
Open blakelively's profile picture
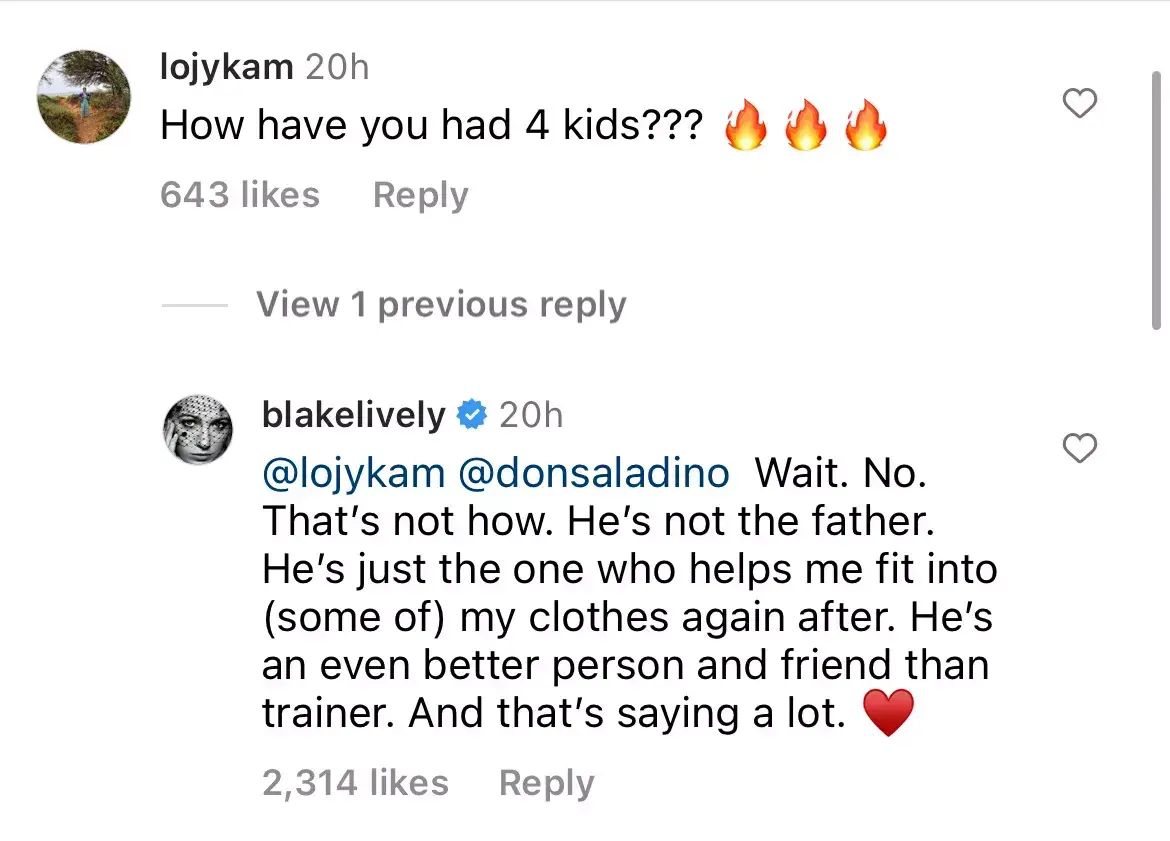click(197, 429)
